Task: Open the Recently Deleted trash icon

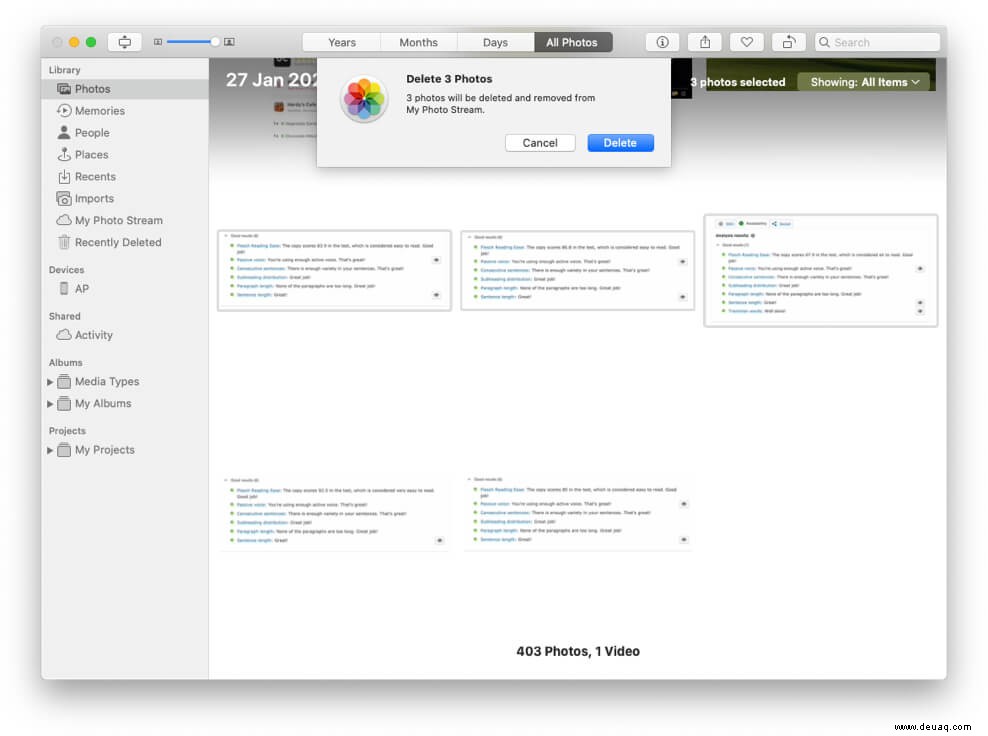Action: (x=64, y=242)
